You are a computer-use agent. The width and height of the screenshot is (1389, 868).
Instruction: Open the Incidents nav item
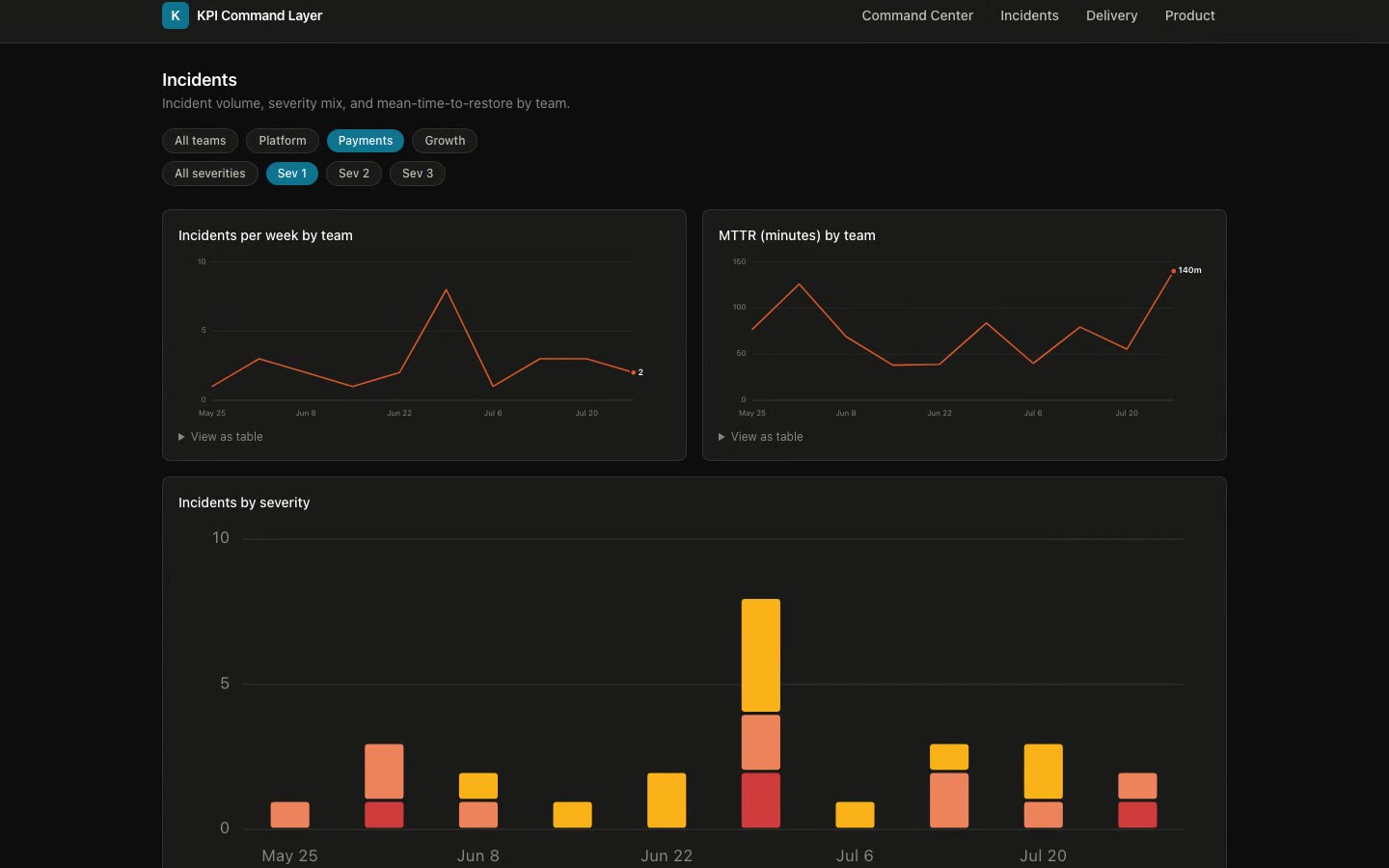click(1029, 15)
